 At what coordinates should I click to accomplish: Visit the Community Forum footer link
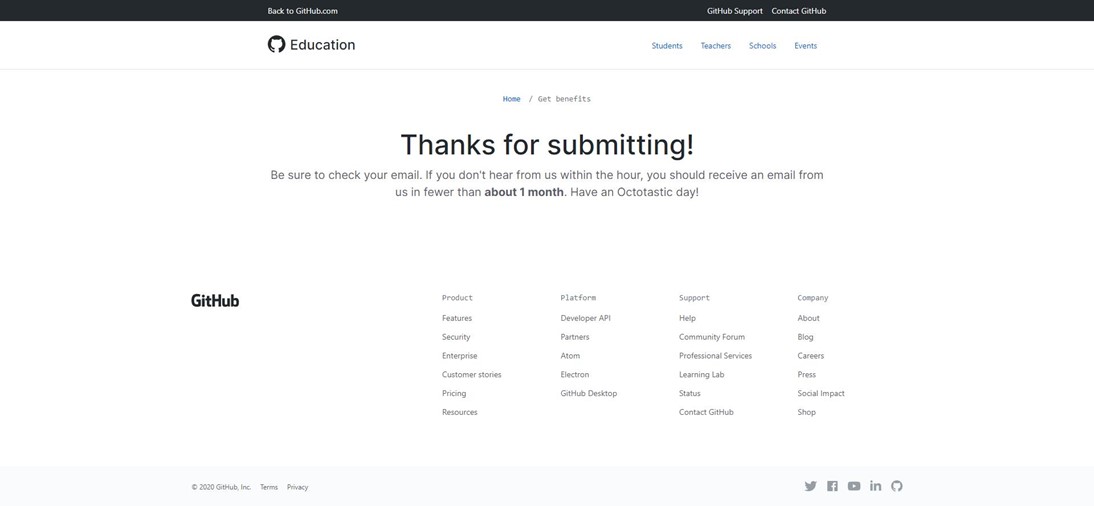(711, 337)
